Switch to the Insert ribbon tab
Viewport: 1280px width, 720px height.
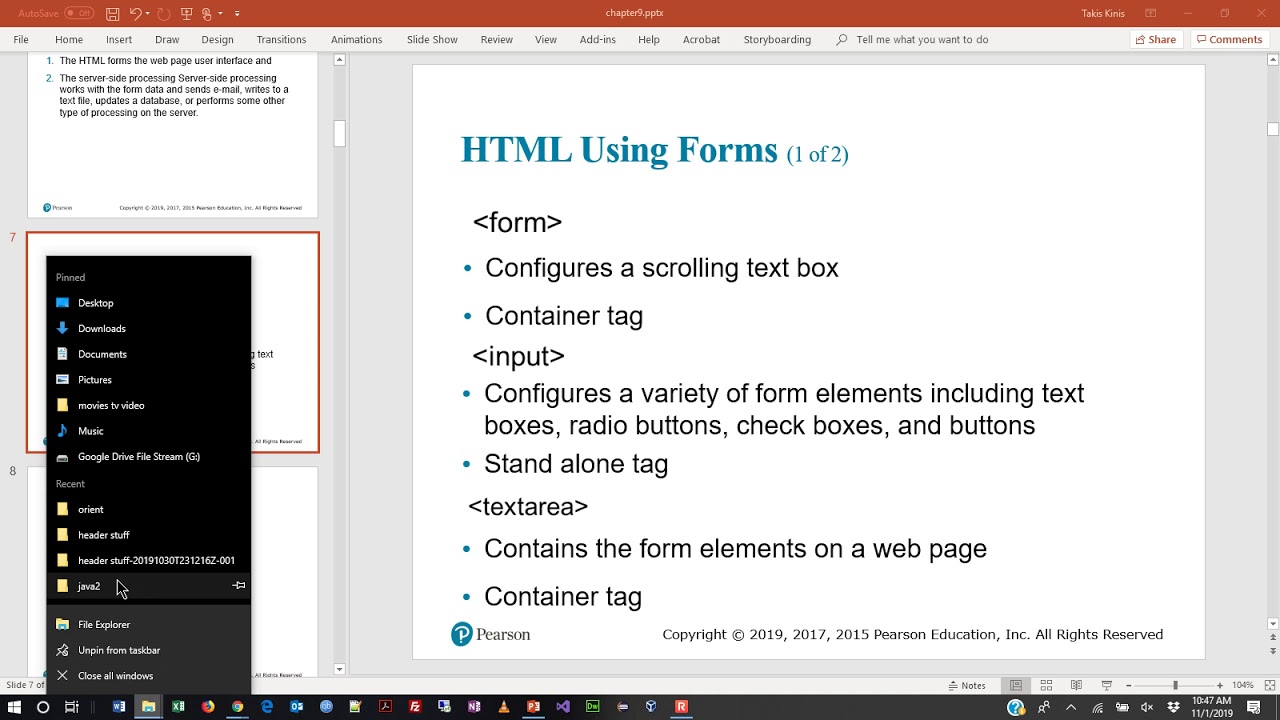pos(119,39)
